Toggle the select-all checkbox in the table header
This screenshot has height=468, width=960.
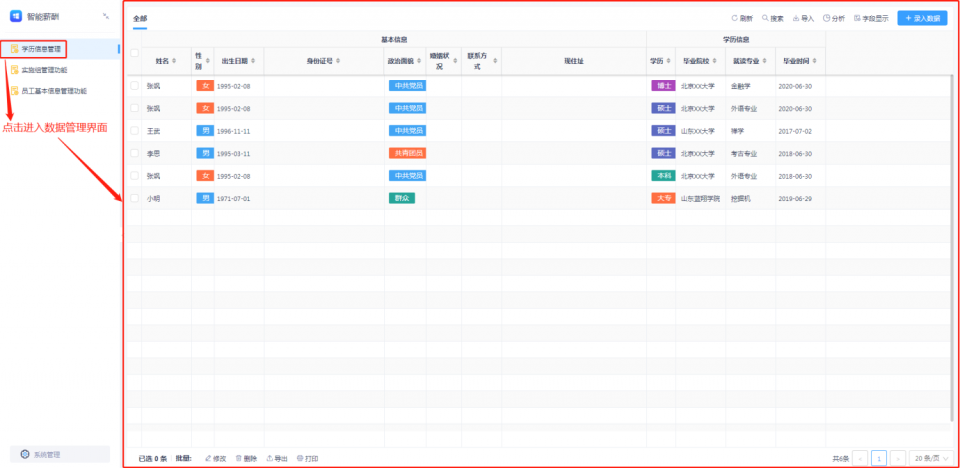coord(134,53)
